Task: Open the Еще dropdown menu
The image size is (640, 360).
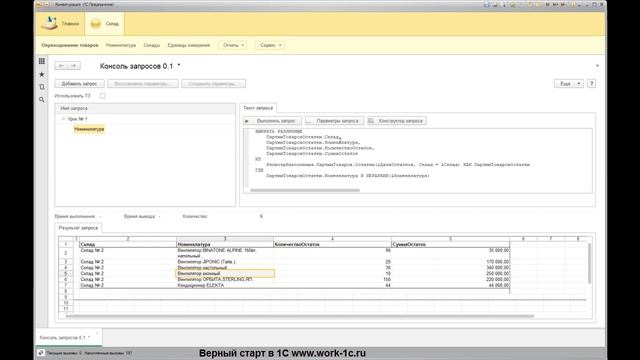Action: (569, 84)
